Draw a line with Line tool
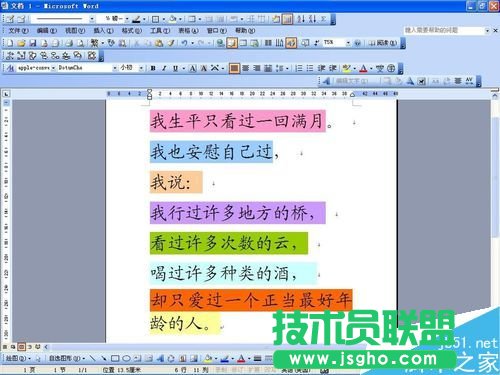Screen dimensions: 500x375 point(93,359)
